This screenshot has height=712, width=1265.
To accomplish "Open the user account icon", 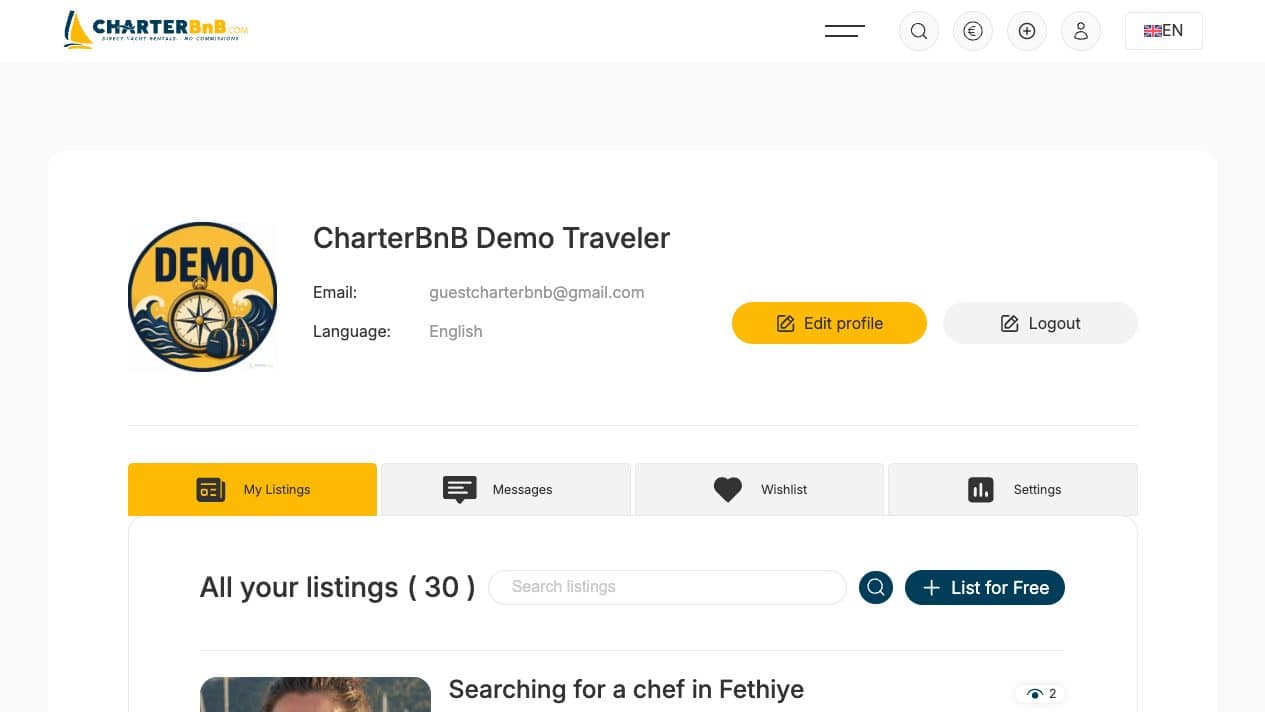I will point(1081,31).
